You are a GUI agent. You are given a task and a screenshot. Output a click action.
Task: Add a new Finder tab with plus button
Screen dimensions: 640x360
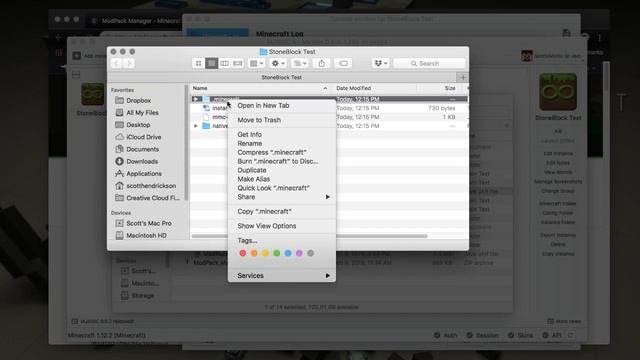point(463,77)
